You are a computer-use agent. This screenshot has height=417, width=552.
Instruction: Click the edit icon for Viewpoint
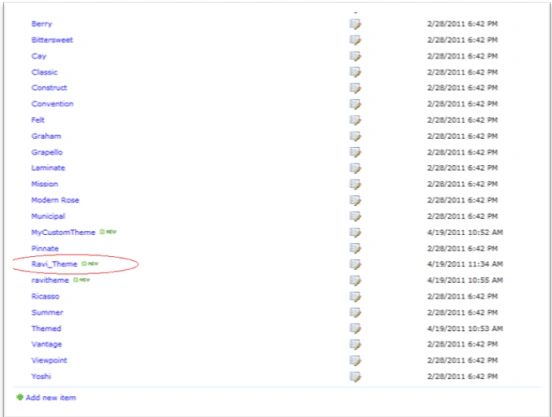click(355, 360)
